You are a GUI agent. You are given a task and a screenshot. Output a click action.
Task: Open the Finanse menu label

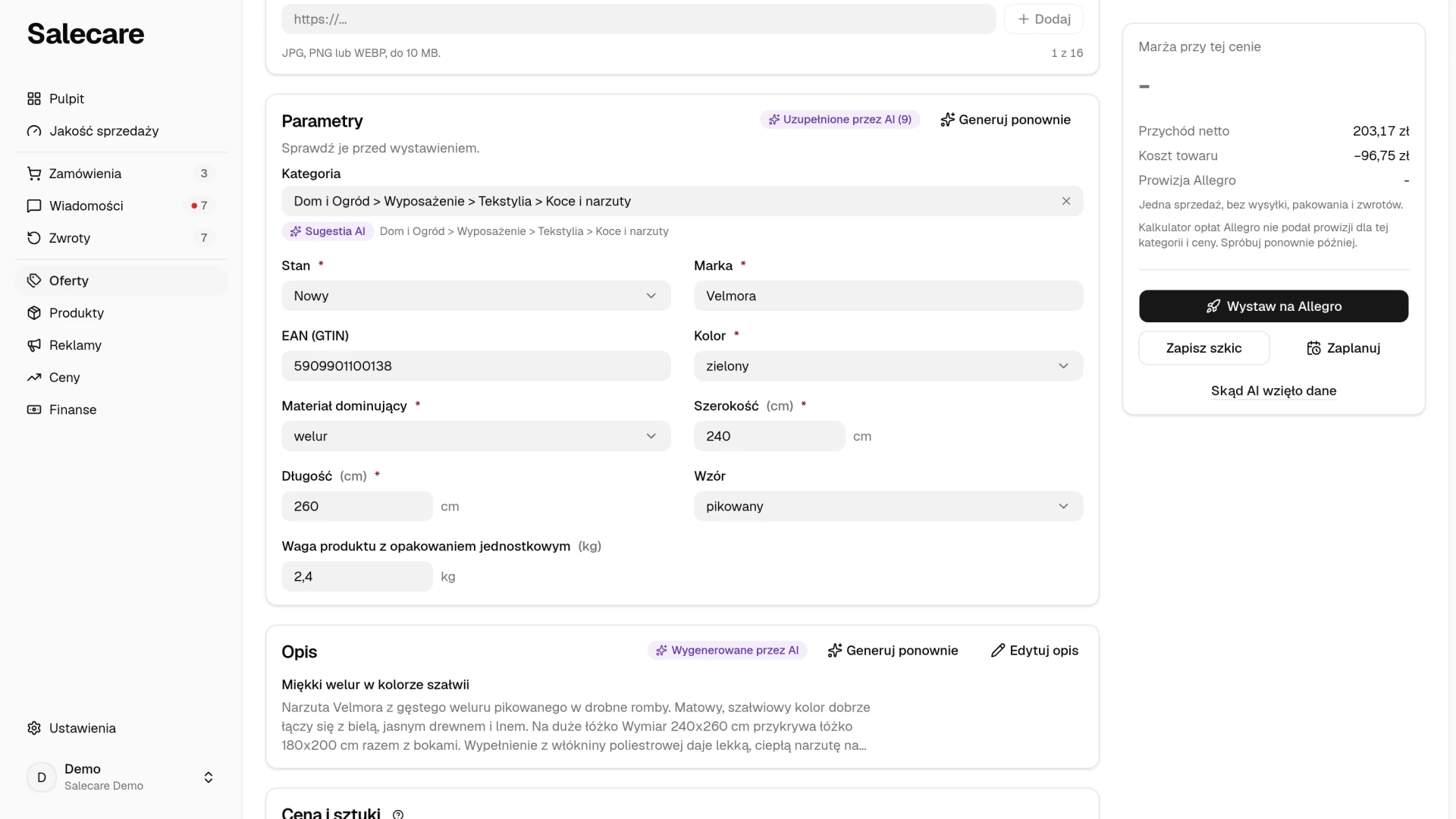pos(73,409)
